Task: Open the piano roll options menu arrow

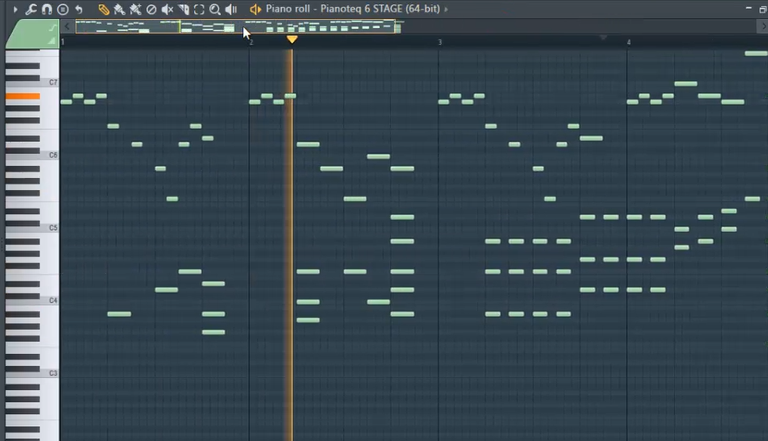Action: pos(15,9)
